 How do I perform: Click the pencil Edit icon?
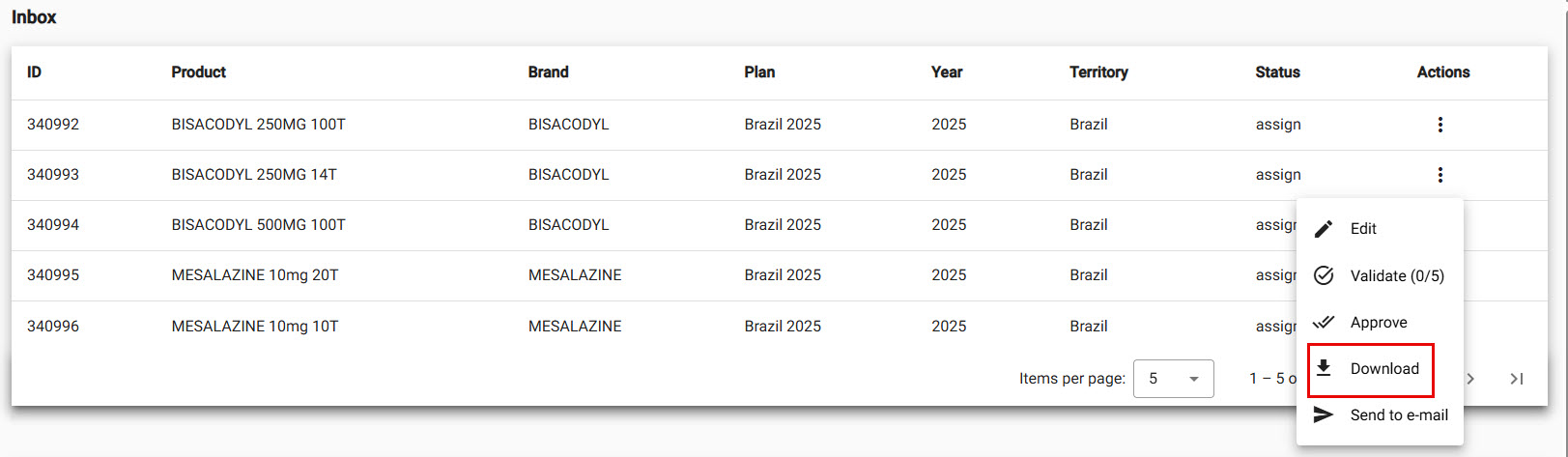(1324, 229)
